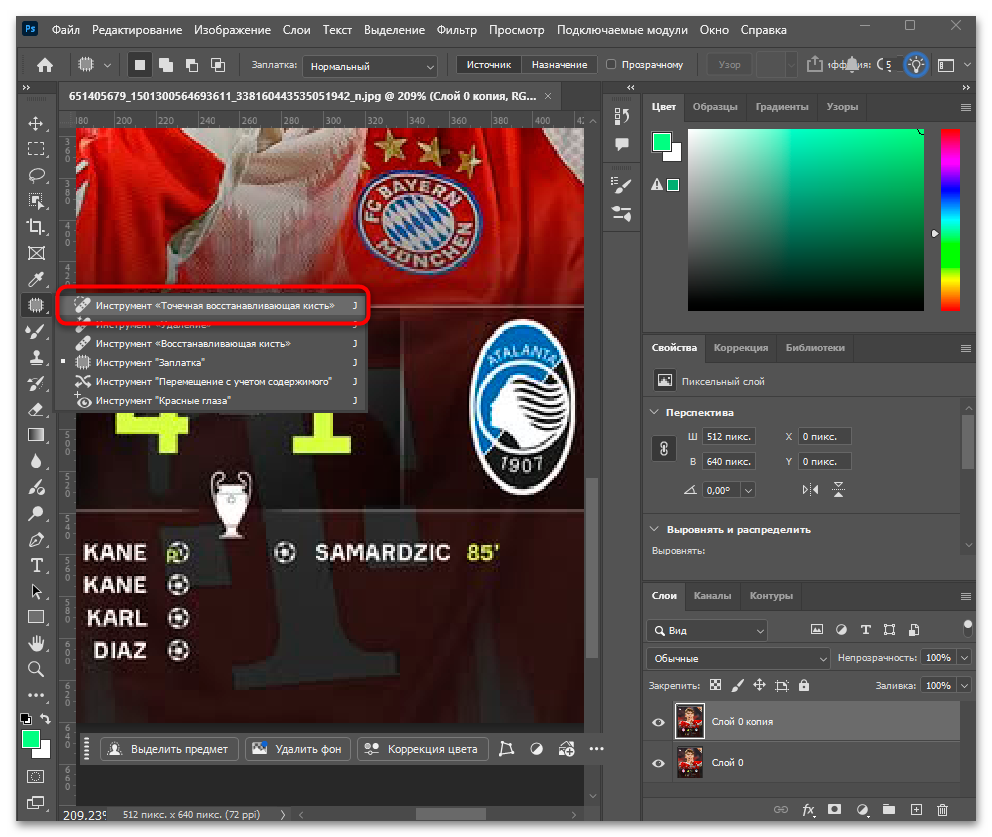Click toolbar foreground green color swatch
992x837 pixels.
point(31,739)
